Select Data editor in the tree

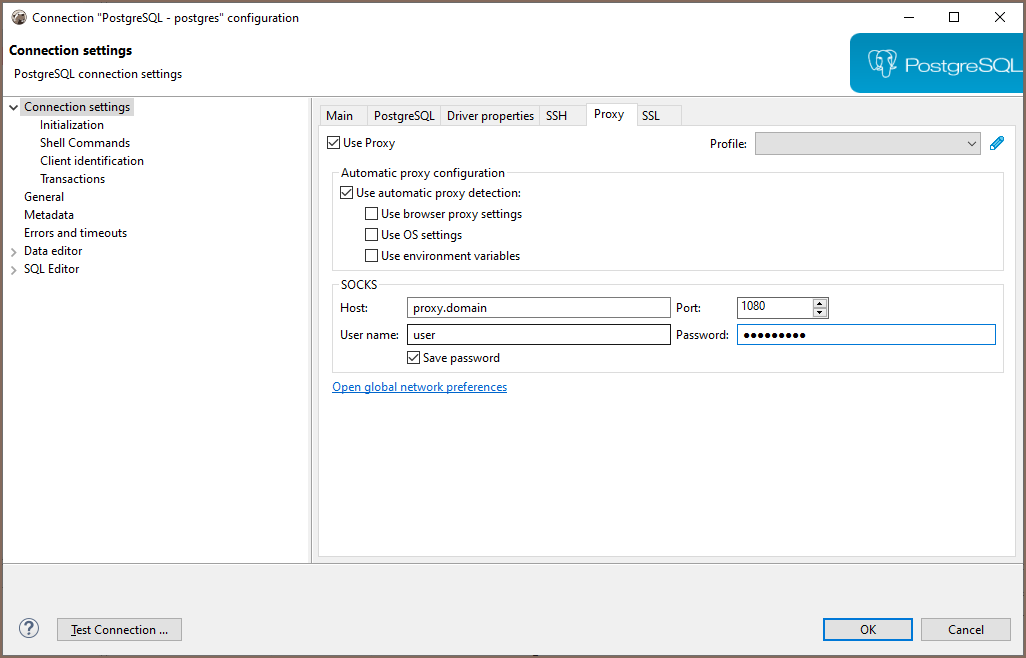tap(53, 251)
